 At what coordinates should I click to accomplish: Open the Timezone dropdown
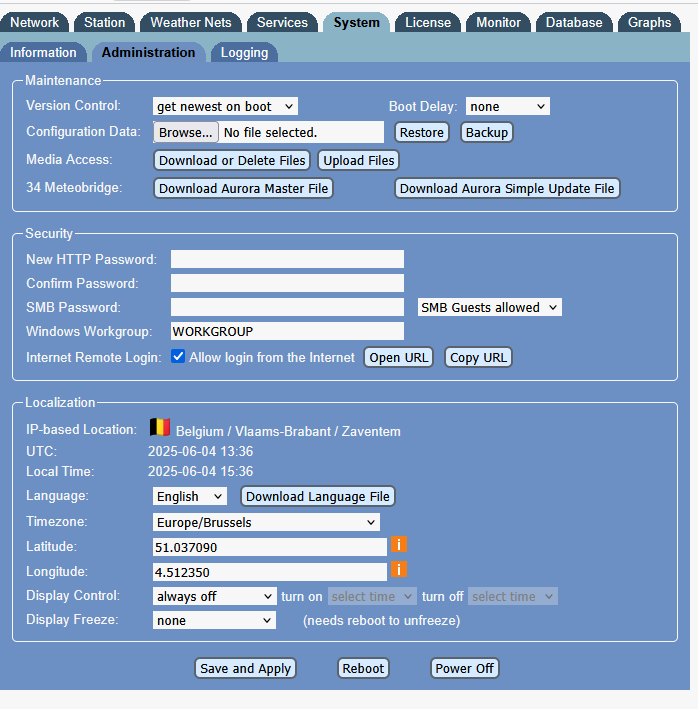click(x=266, y=522)
